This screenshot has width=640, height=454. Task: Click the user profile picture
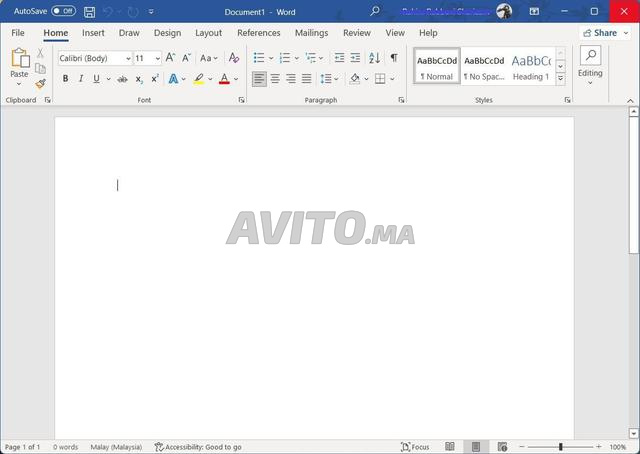point(504,11)
